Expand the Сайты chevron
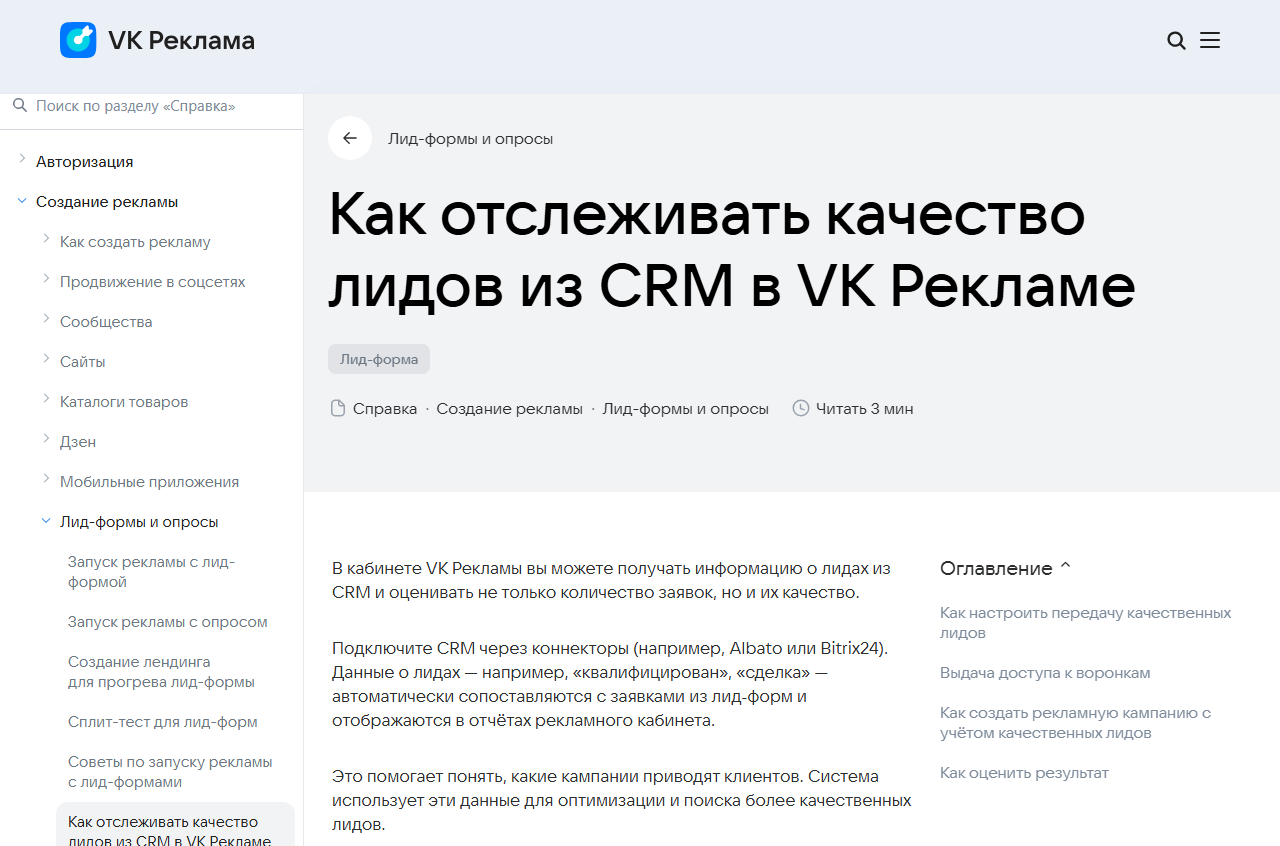The image size is (1280, 846). (46, 358)
